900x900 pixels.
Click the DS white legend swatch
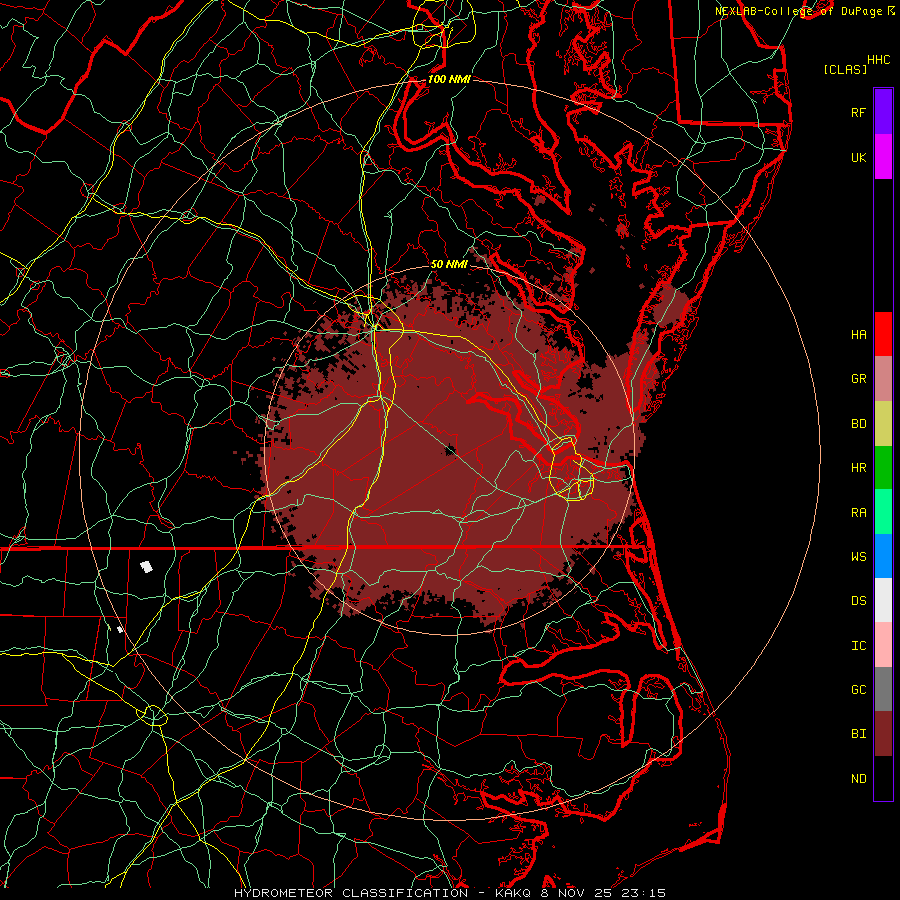pyautogui.click(x=883, y=600)
